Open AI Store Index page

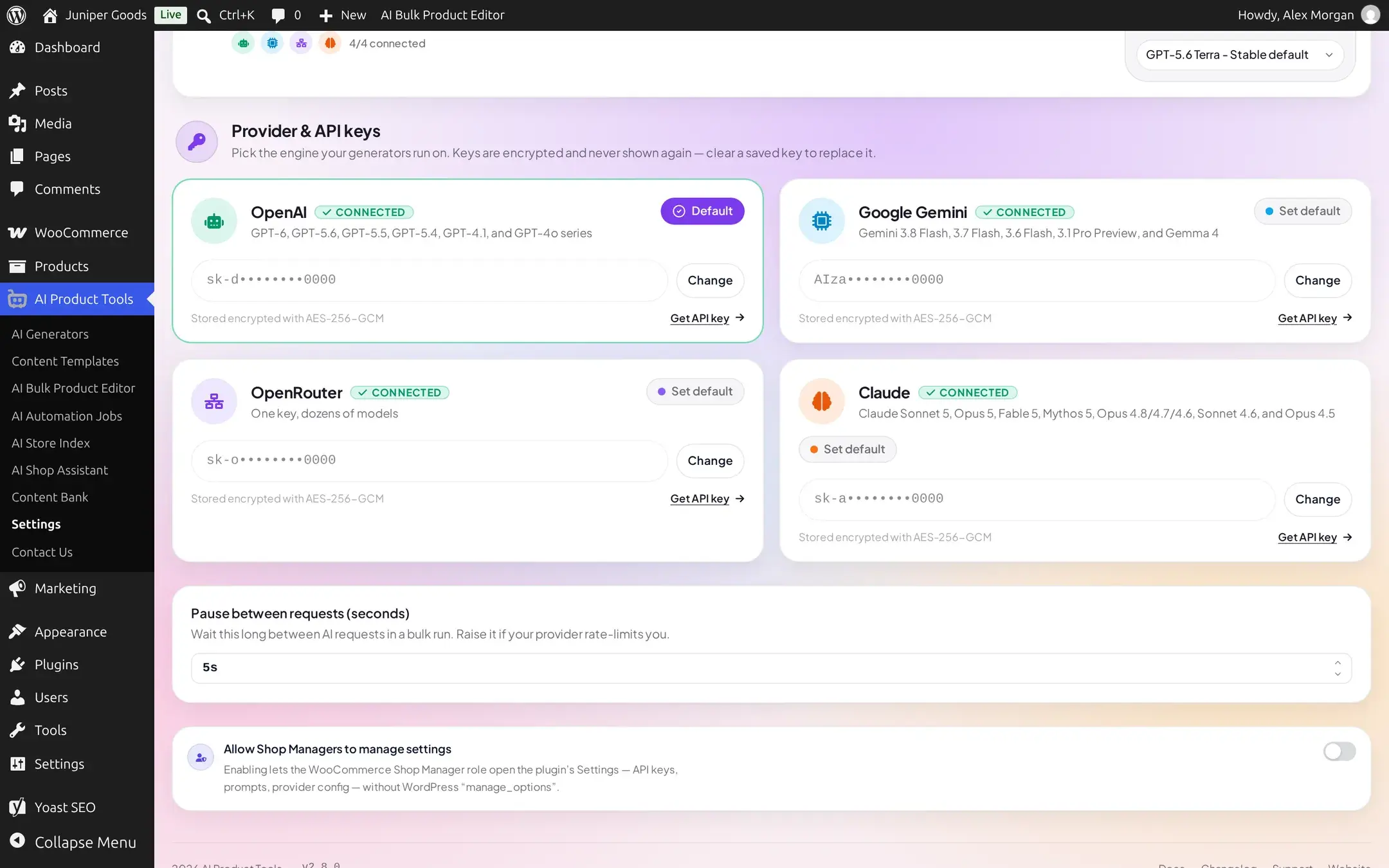click(x=51, y=443)
